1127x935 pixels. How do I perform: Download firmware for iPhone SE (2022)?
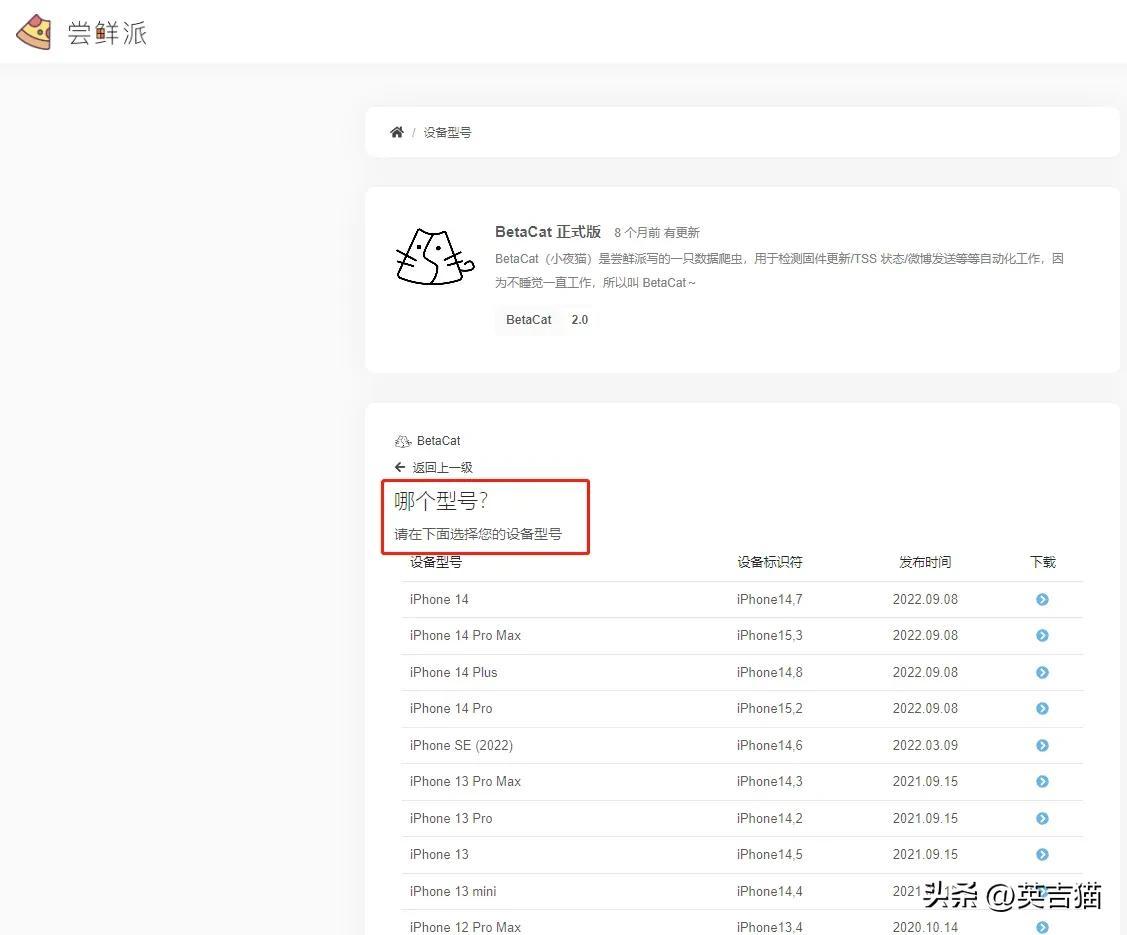[x=1041, y=745]
